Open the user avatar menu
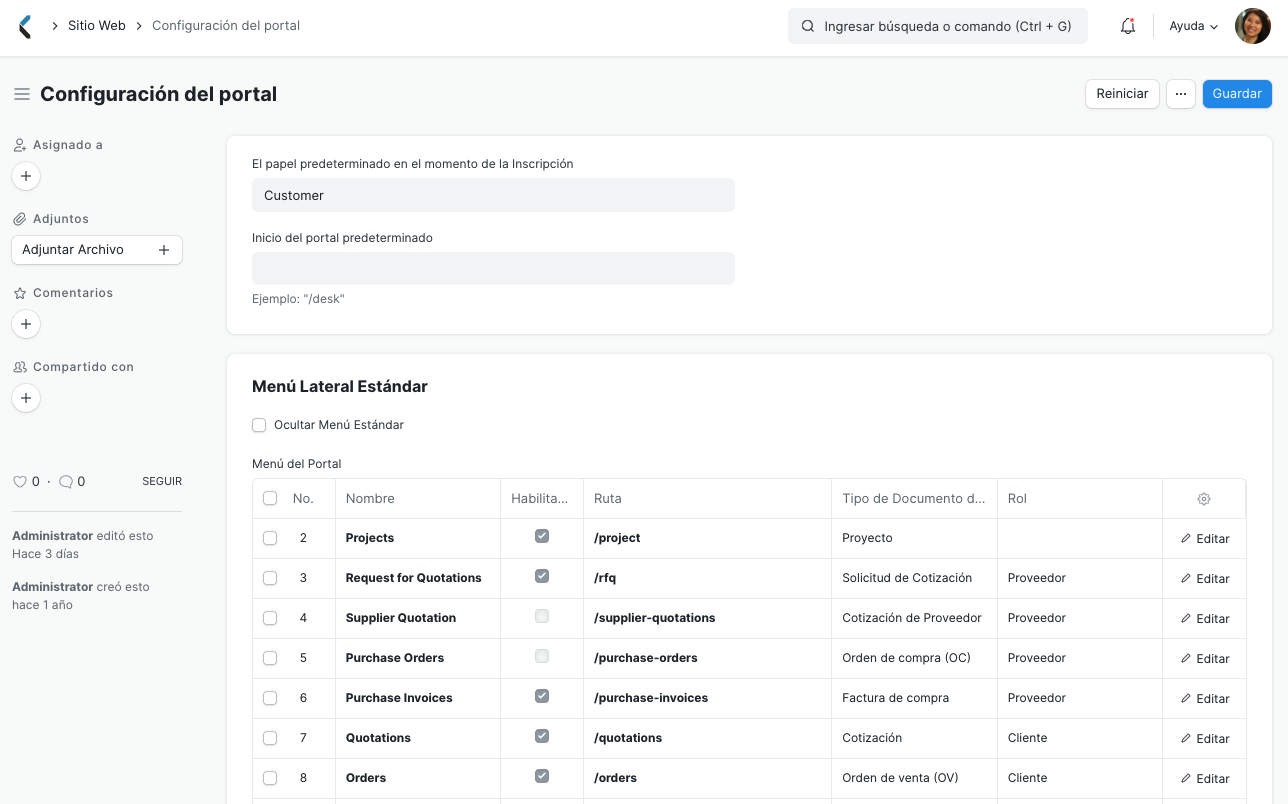The width and height of the screenshot is (1288, 804). (x=1253, y=26)
